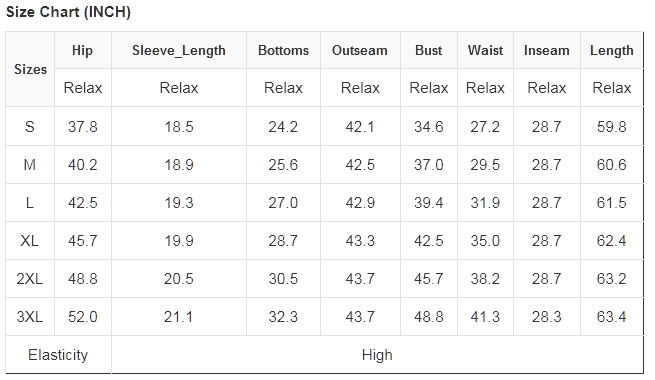This screenshot has height=380, width=655.
Task: Select the Outseam column header
Action: pyautogui.click(x=360, y=50)
